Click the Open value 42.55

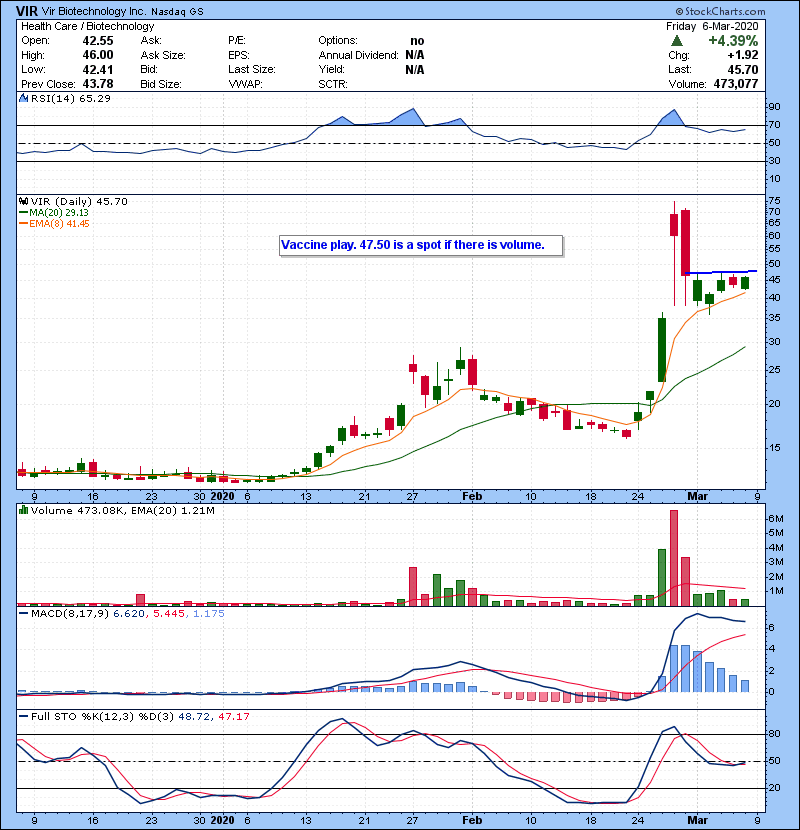click(x=98, y=41)
